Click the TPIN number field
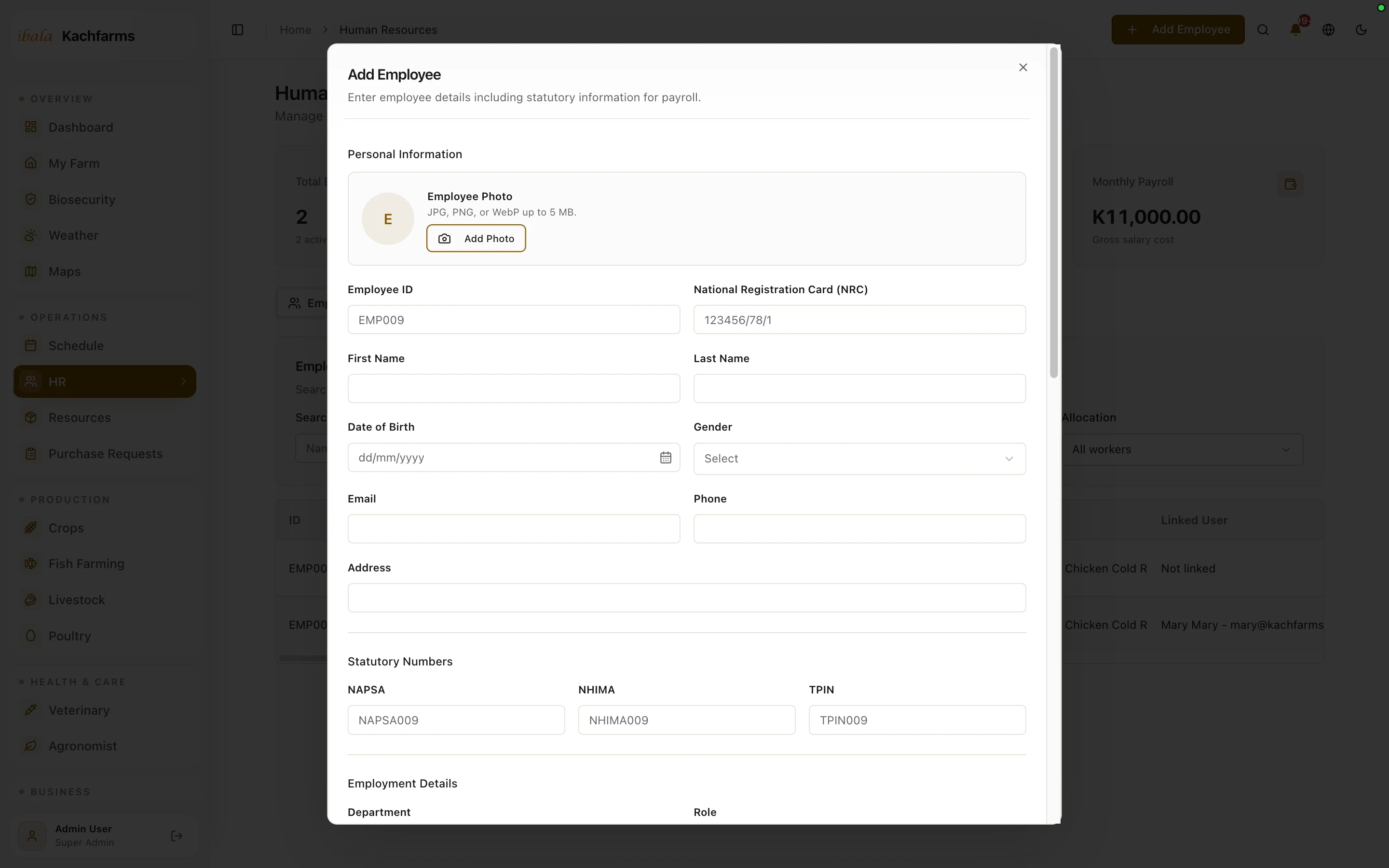Image resolution: width=1389 pixels, height=868 pixels. (917, 720)
